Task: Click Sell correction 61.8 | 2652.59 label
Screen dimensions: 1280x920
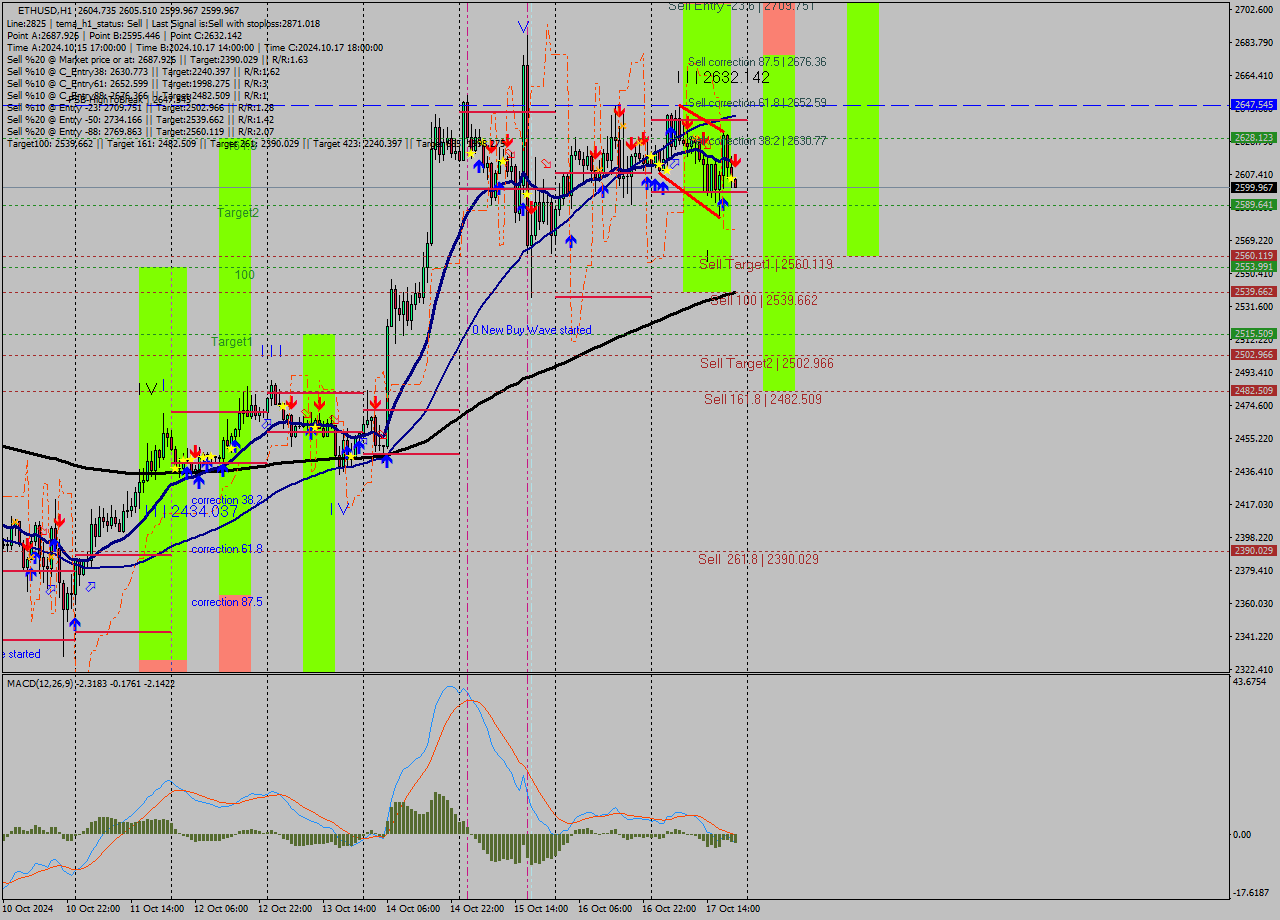Action: [757, 103]
